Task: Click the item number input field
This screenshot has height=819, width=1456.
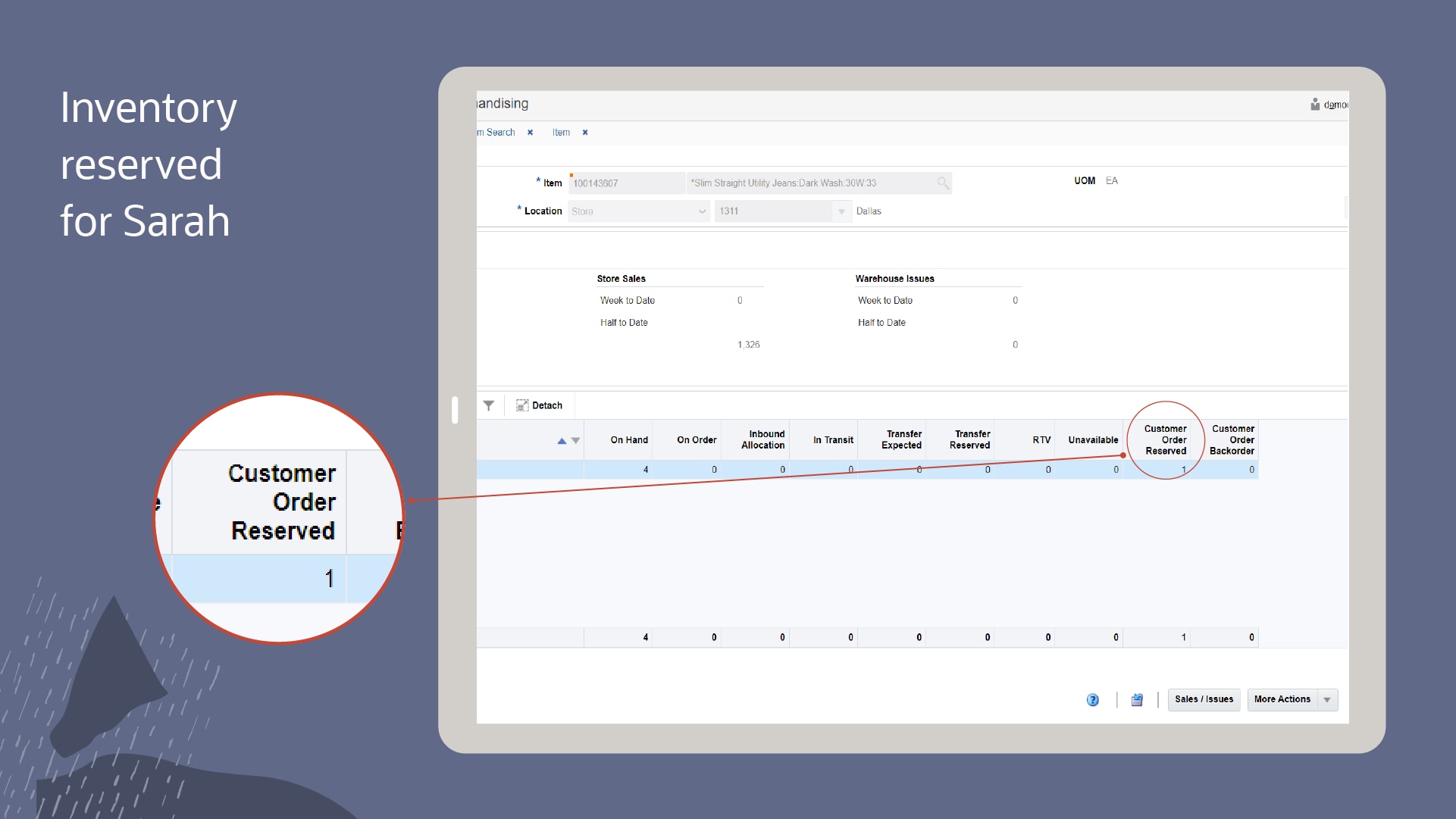Action: (x=626, y=183)
